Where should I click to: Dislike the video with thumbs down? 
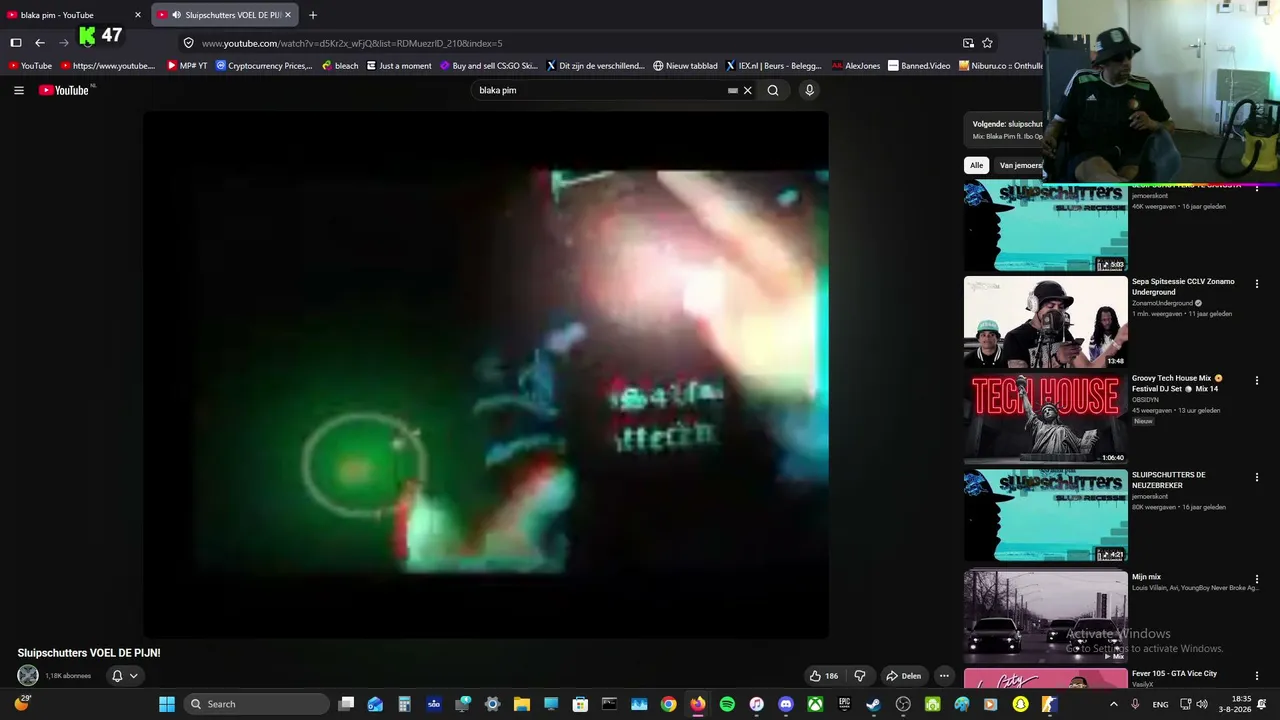point(860,676)
